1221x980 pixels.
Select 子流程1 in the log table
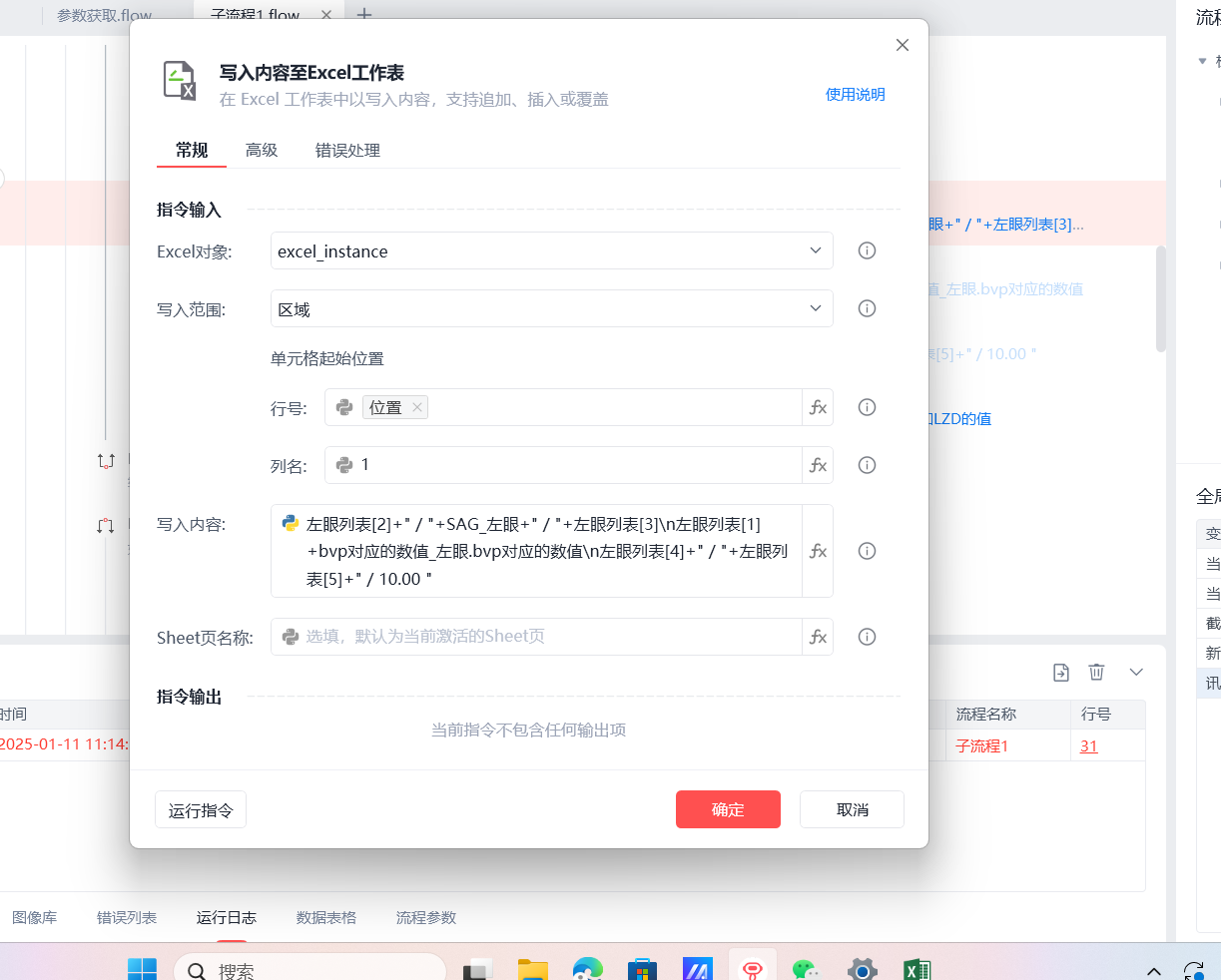click(x=982, y=746)
